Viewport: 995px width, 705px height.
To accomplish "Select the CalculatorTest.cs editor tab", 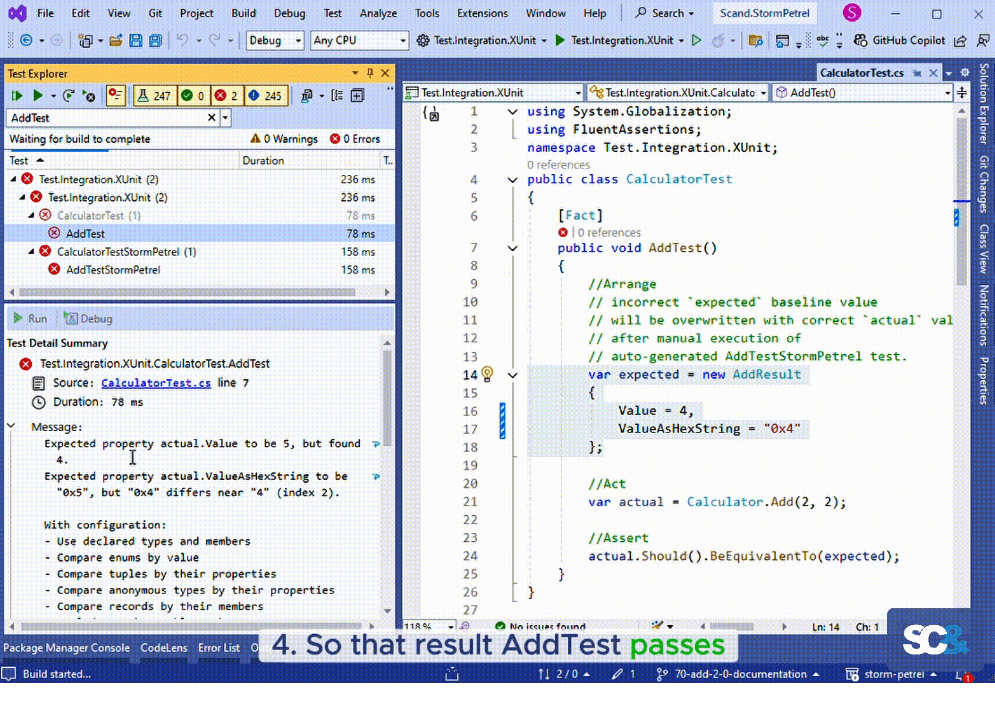I will 861,73.
